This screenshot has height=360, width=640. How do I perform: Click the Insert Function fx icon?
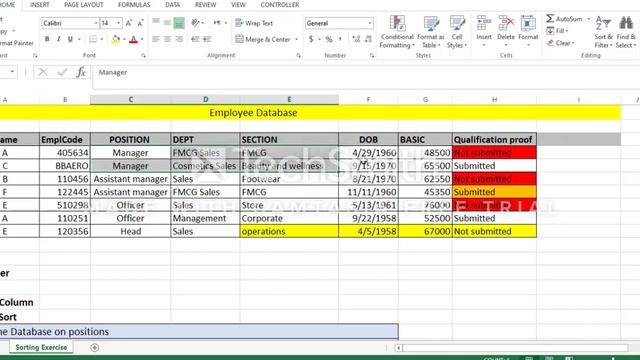[x=81, y=72]
